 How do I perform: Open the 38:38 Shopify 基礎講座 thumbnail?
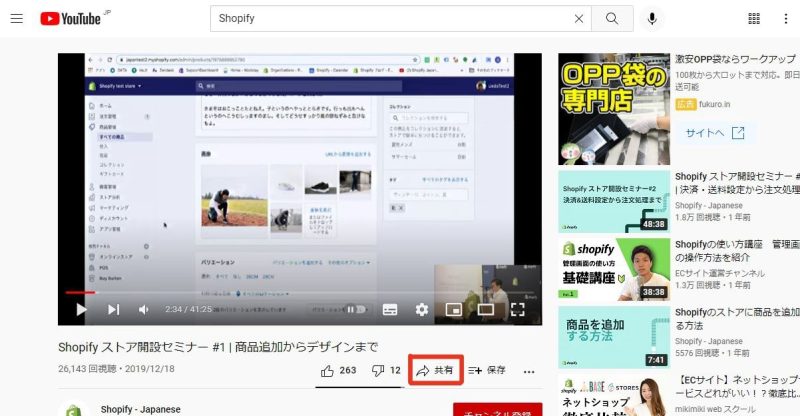(x=614, y=269)
